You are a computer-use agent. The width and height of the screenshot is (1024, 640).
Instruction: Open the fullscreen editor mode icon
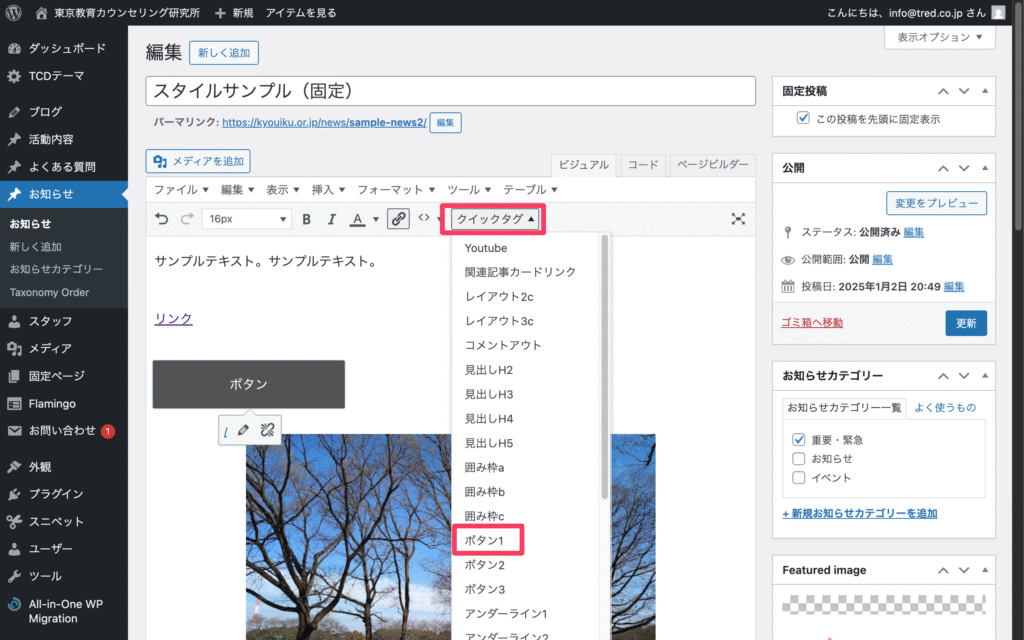[738, 219]
